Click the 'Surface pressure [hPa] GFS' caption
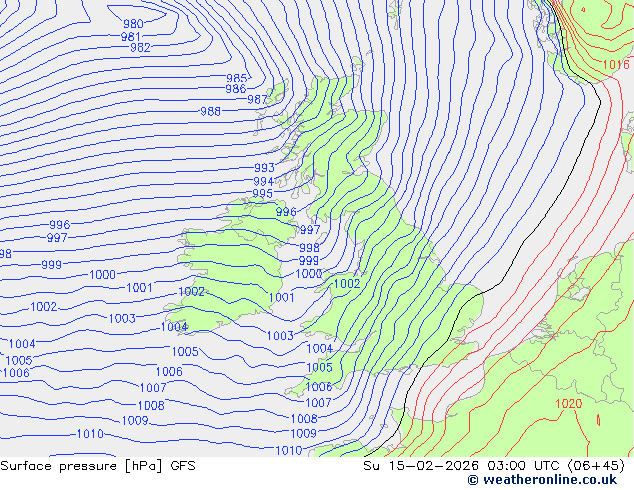The image size is (634, 490). [98, 466]
